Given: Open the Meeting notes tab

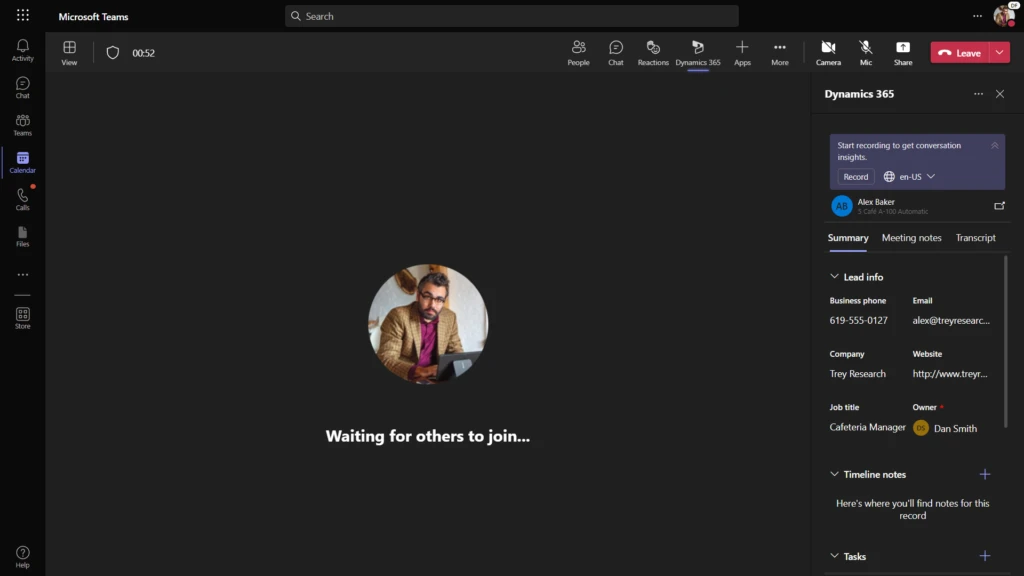Looking at the screenshot, I should (x=911, y=238).
